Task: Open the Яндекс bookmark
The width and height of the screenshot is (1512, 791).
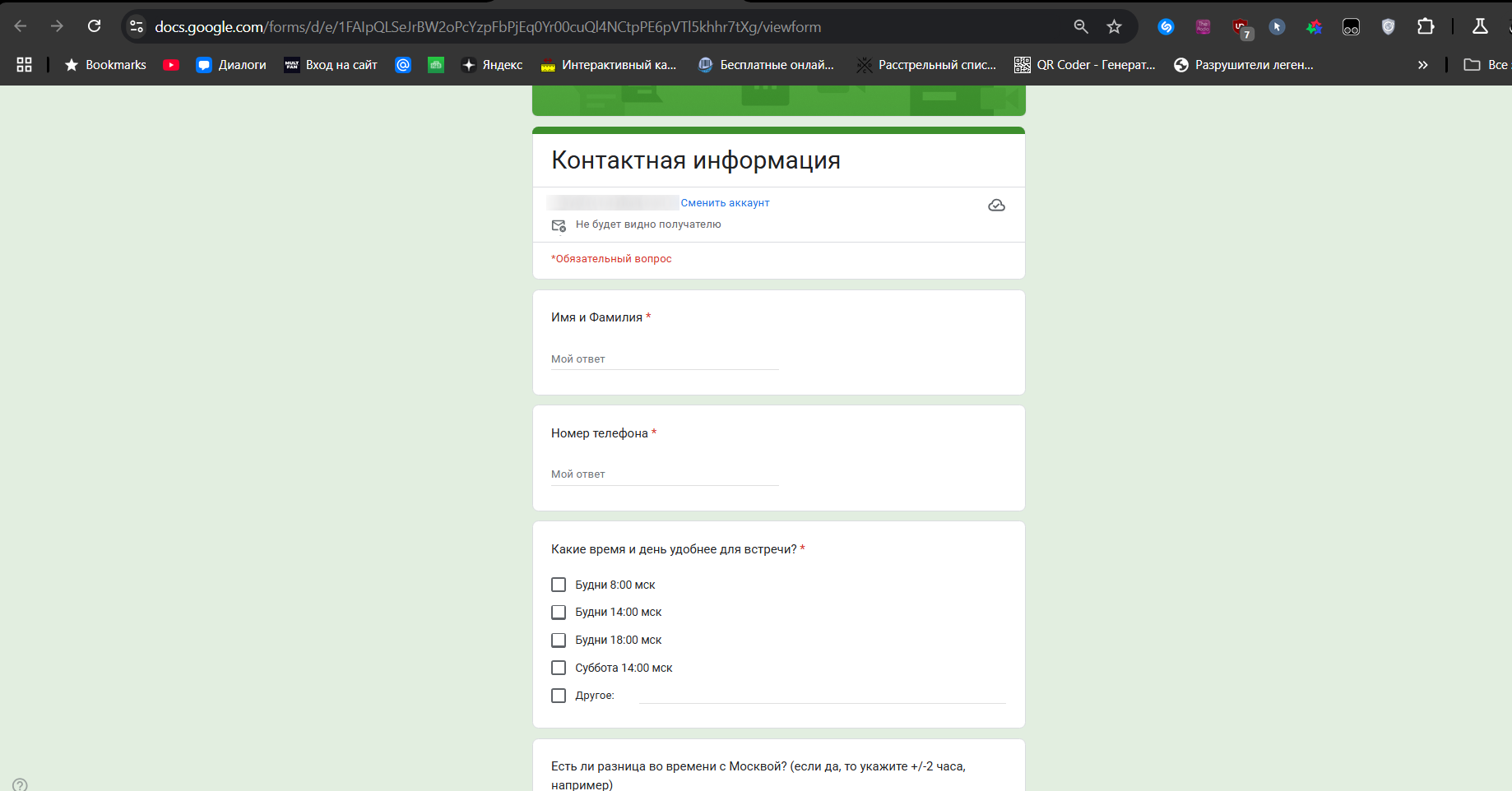Action: [x=492, y=65]
